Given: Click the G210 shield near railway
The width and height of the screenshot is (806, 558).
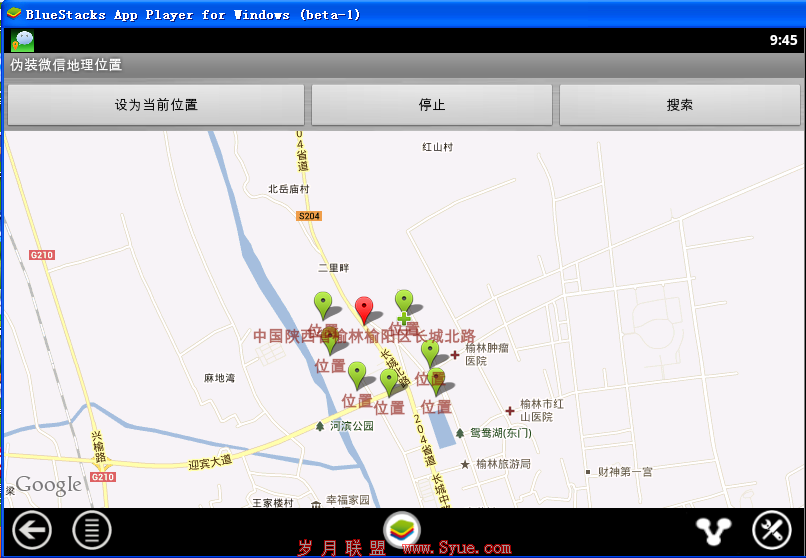Looking at the screenshot, I should (x=42, y=255).
